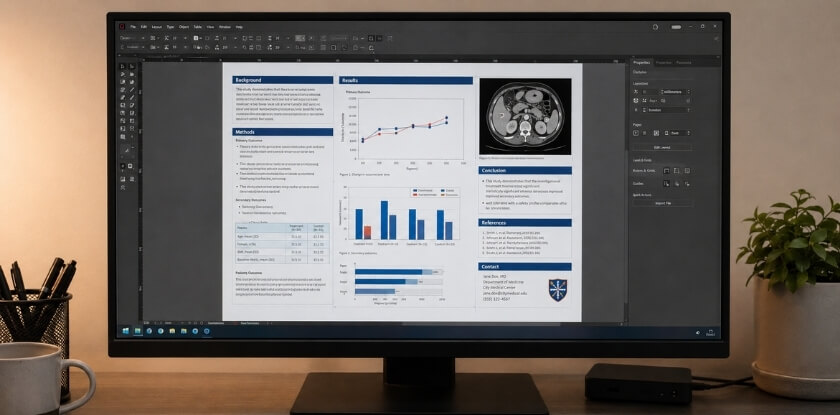Click the volume icon in system tray
Screen dimensions: 840x415
click(698, 332)
